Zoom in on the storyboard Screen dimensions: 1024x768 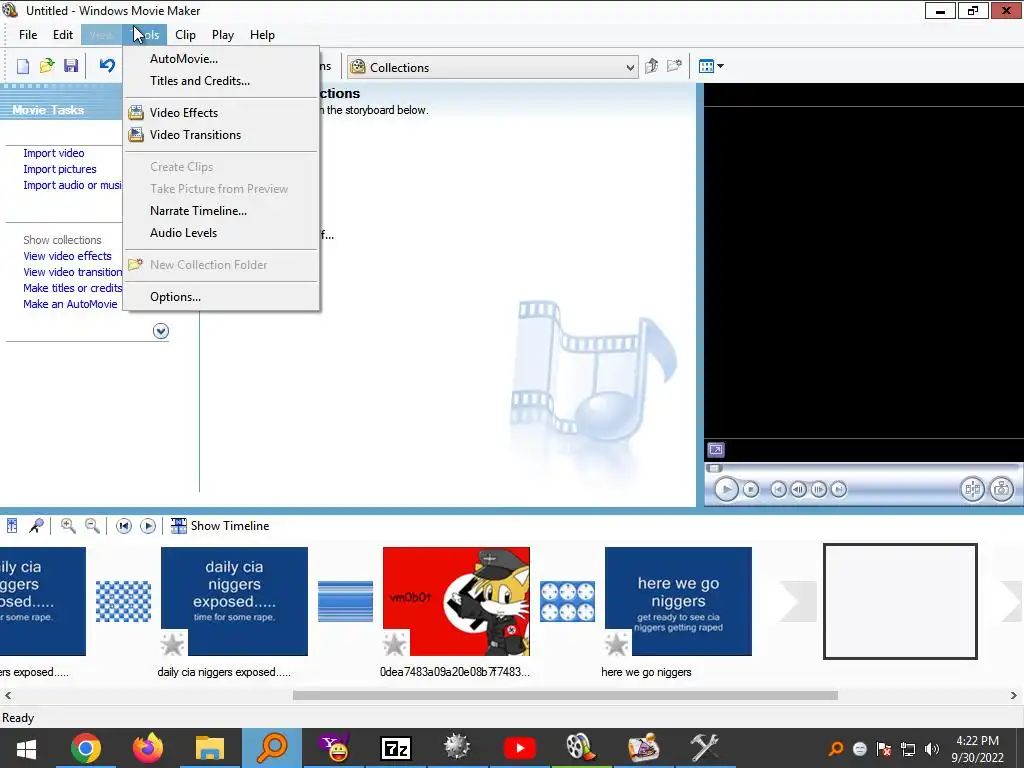pos(68,526)
